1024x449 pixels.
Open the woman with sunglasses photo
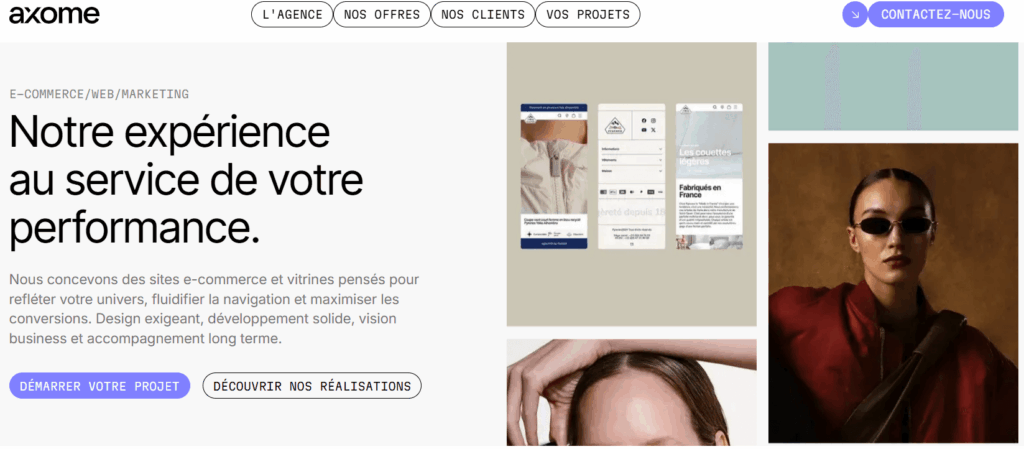click(892, 293)
